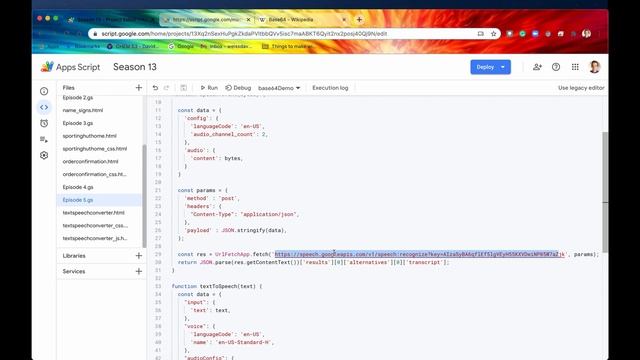This screenshot has height=360, width=640.
Task: Click line 33 function textToSpeech
Action: point(217,287)
